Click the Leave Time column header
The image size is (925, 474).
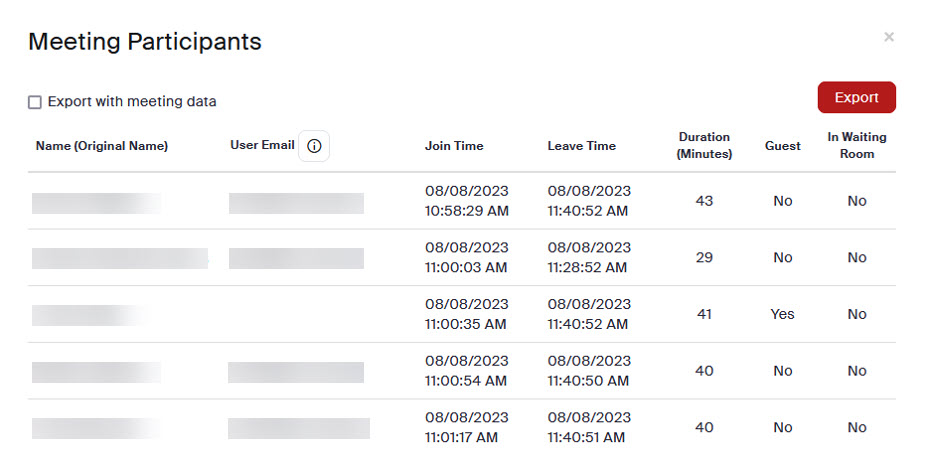(x=582, y=146)
